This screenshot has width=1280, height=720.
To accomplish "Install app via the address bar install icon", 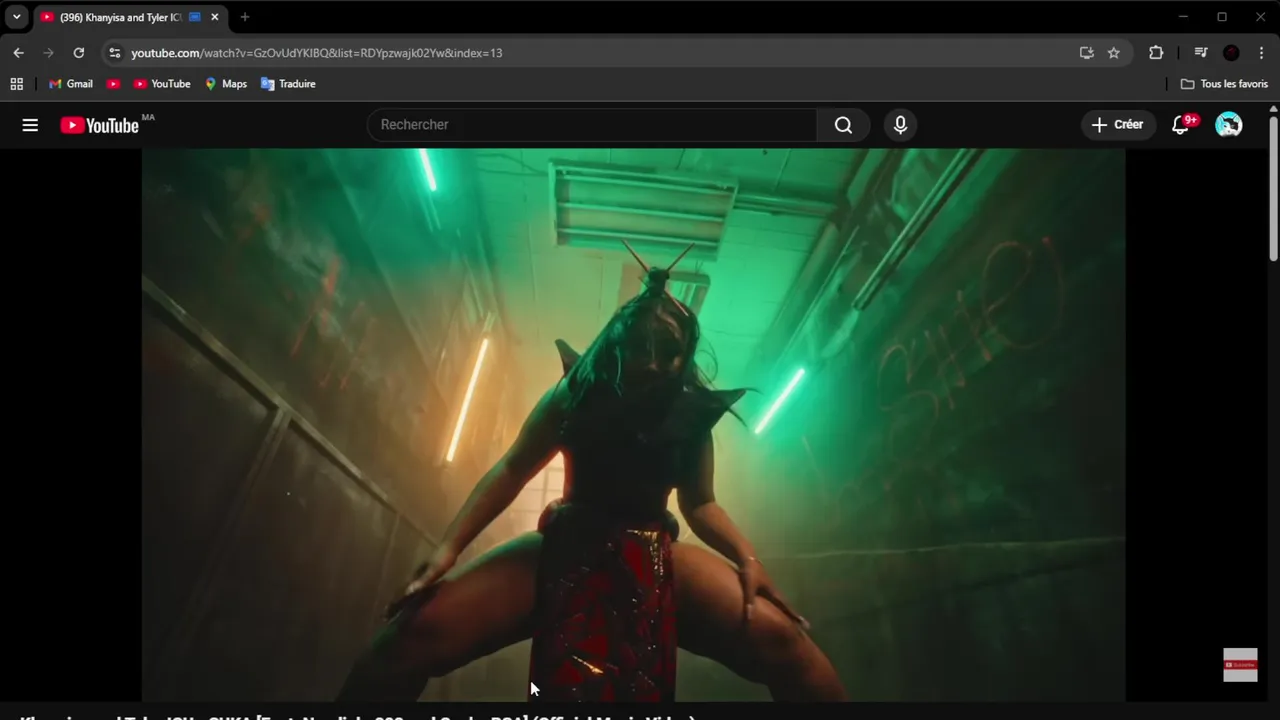I will click(x=1086, y=53).
